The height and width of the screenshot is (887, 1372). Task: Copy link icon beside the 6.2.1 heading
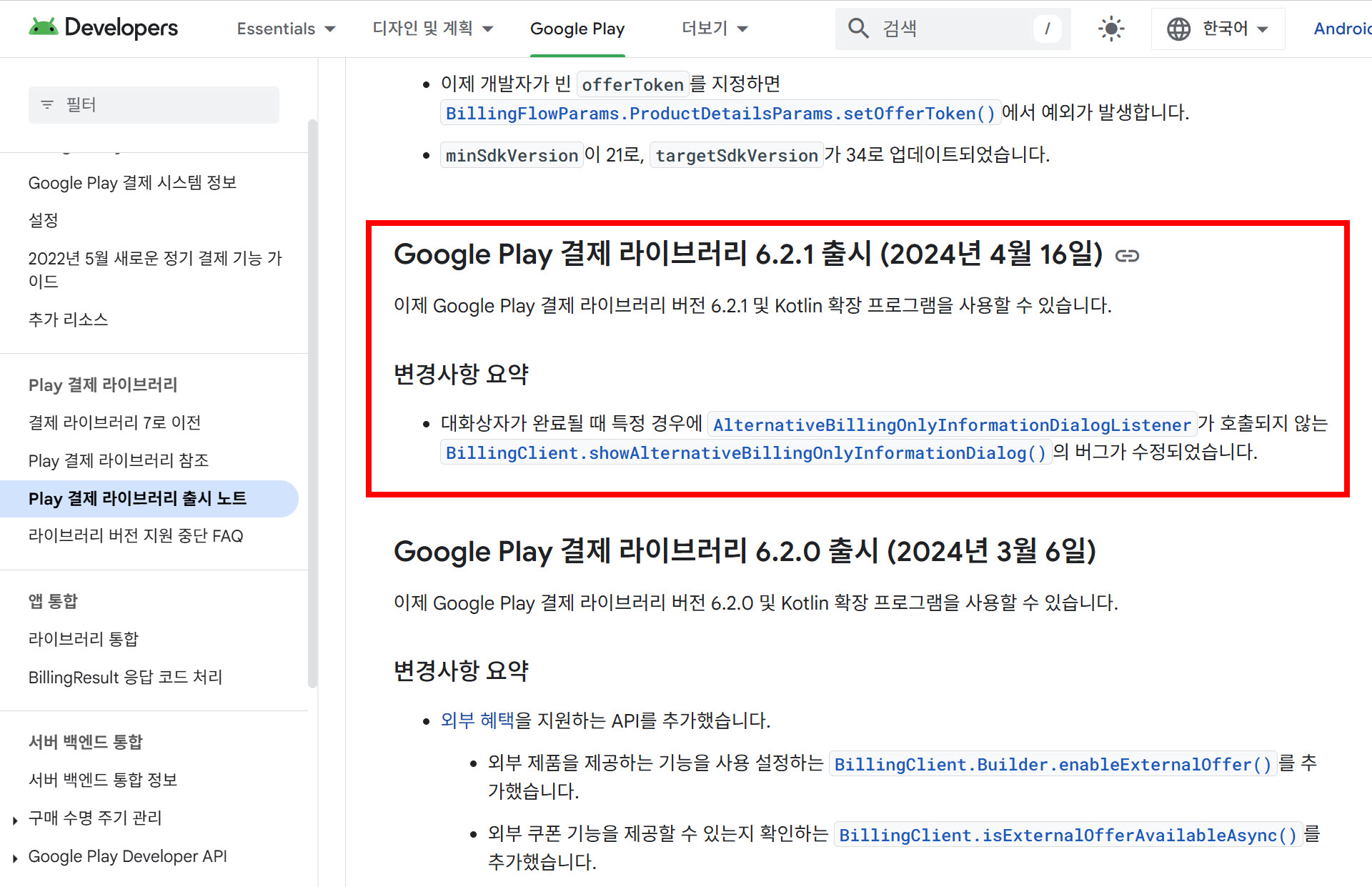pos(1127,256)
